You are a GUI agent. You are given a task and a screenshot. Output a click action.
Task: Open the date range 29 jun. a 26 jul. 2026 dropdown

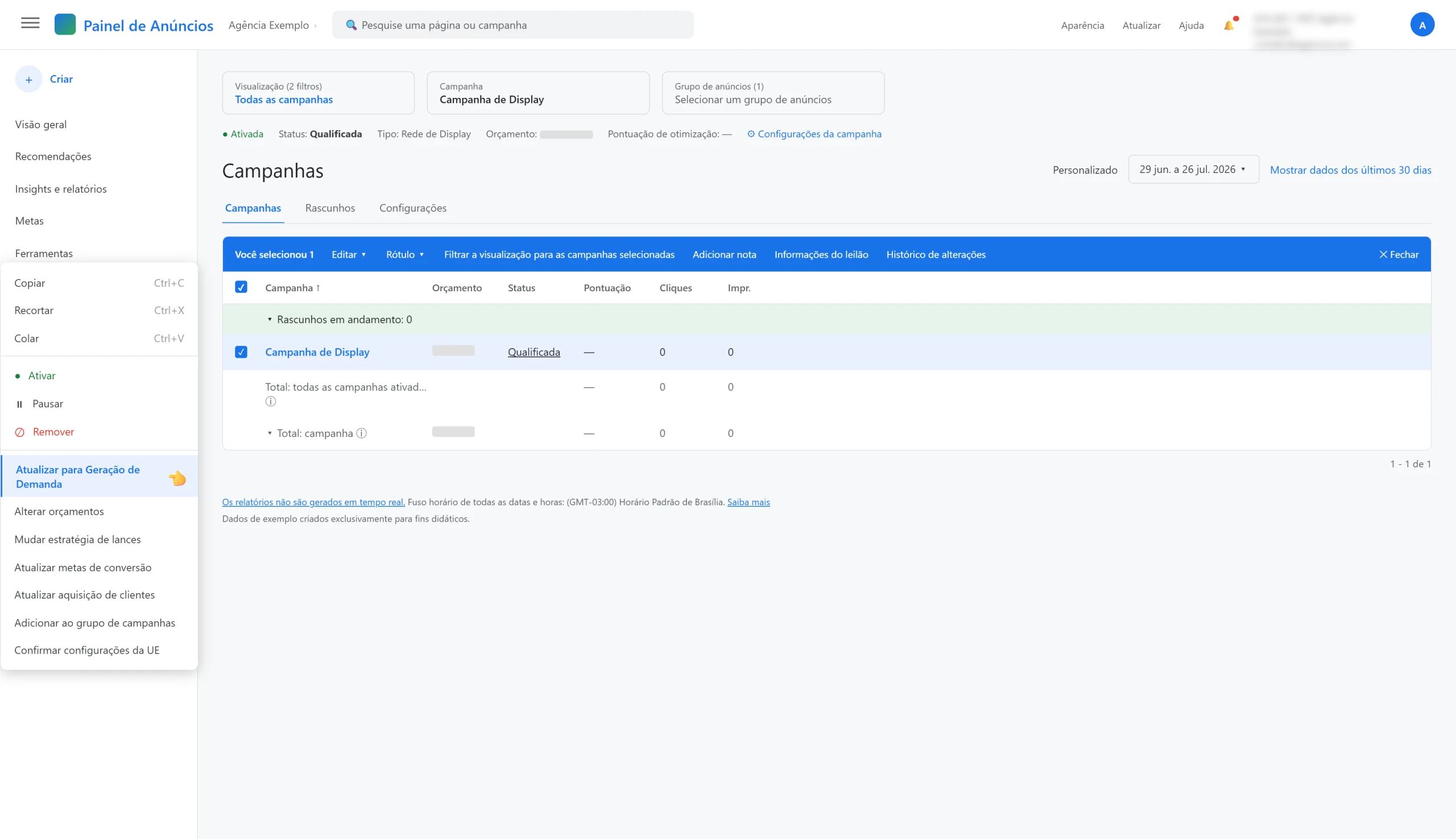point(1193,170)
